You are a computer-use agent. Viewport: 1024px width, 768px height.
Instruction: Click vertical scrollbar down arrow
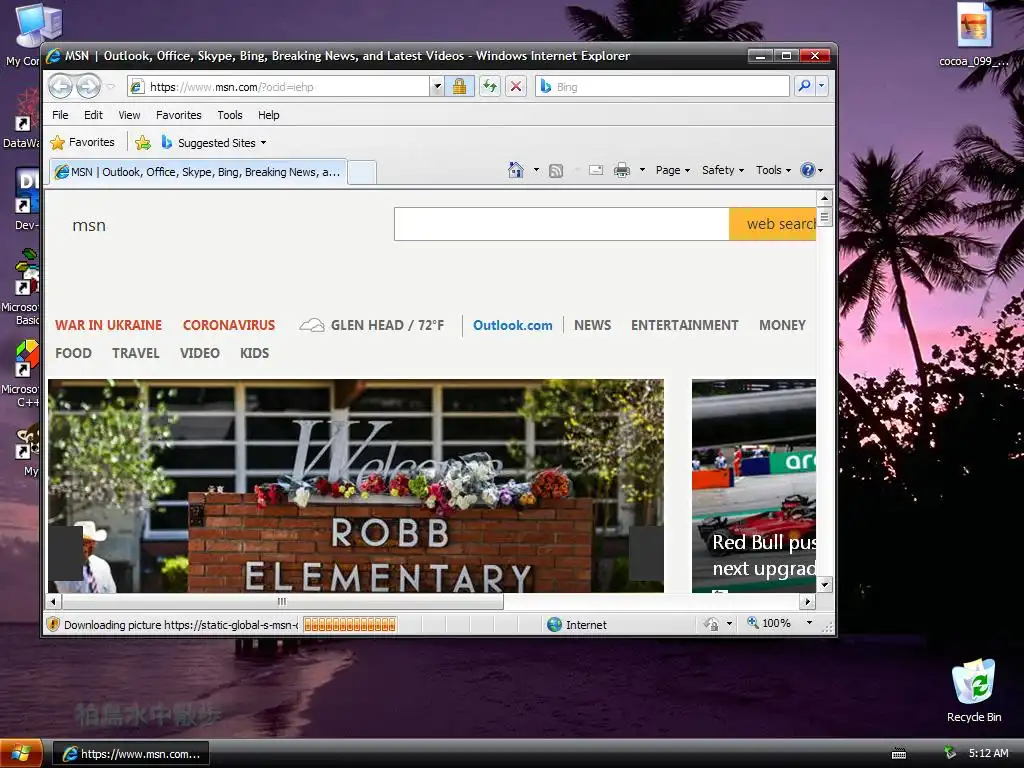click(x=825, y=585)
